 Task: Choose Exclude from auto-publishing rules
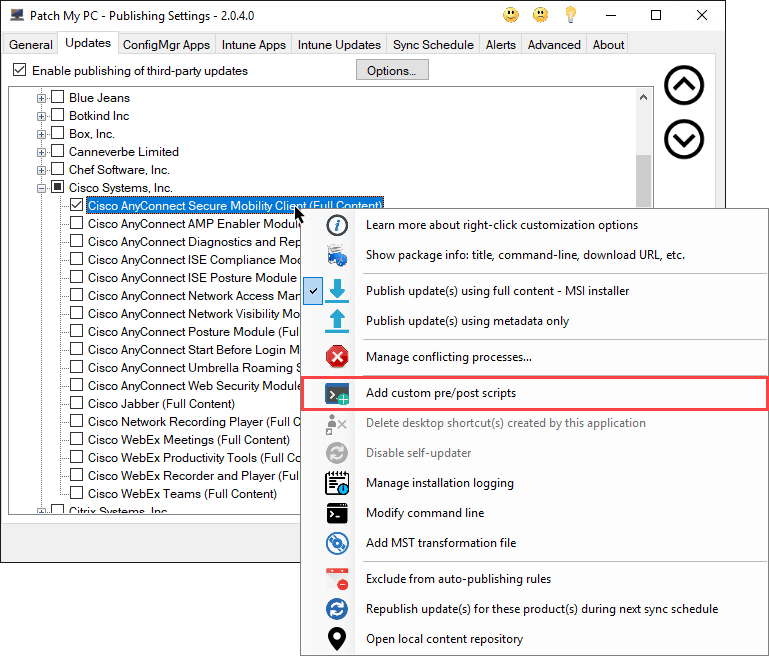535,579
